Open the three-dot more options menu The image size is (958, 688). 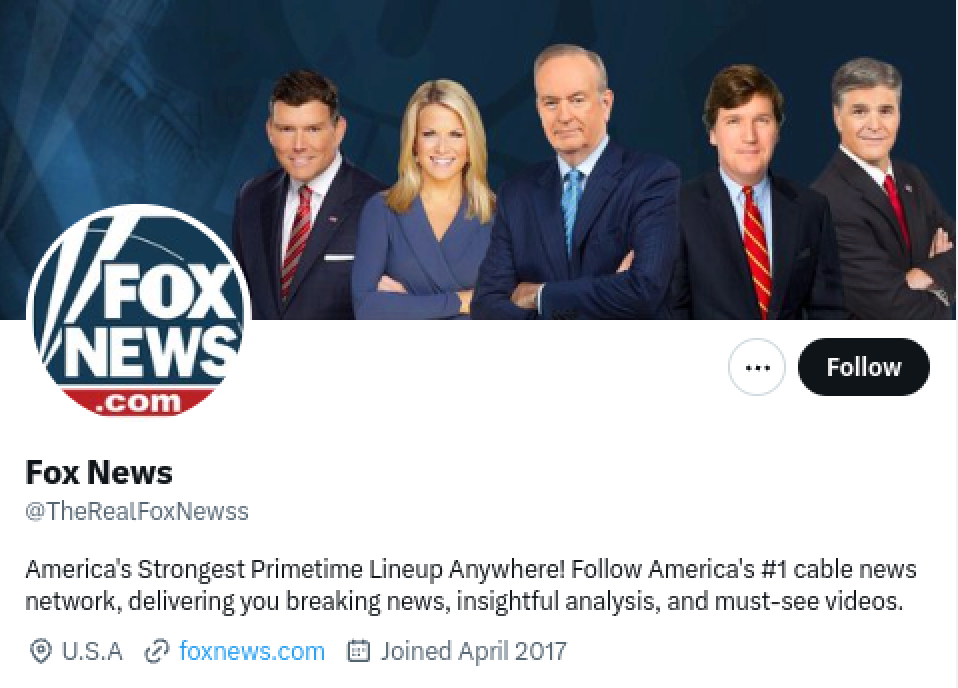757,367
